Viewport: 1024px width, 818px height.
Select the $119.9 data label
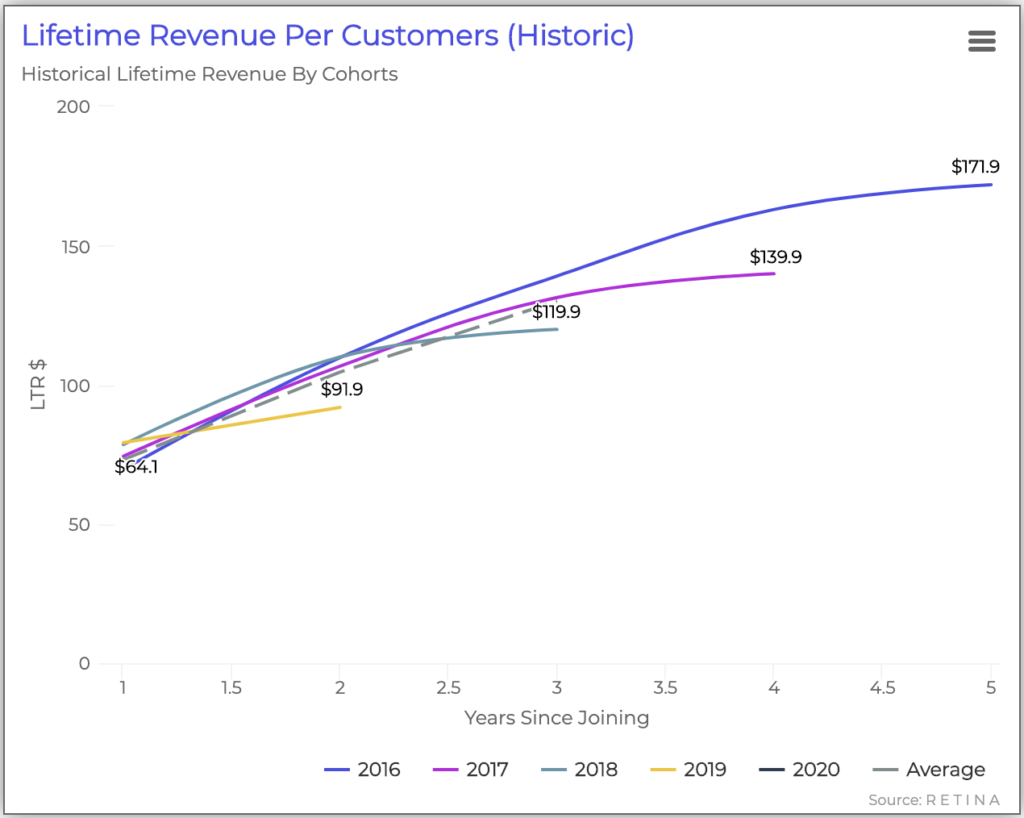pos(556,312)
